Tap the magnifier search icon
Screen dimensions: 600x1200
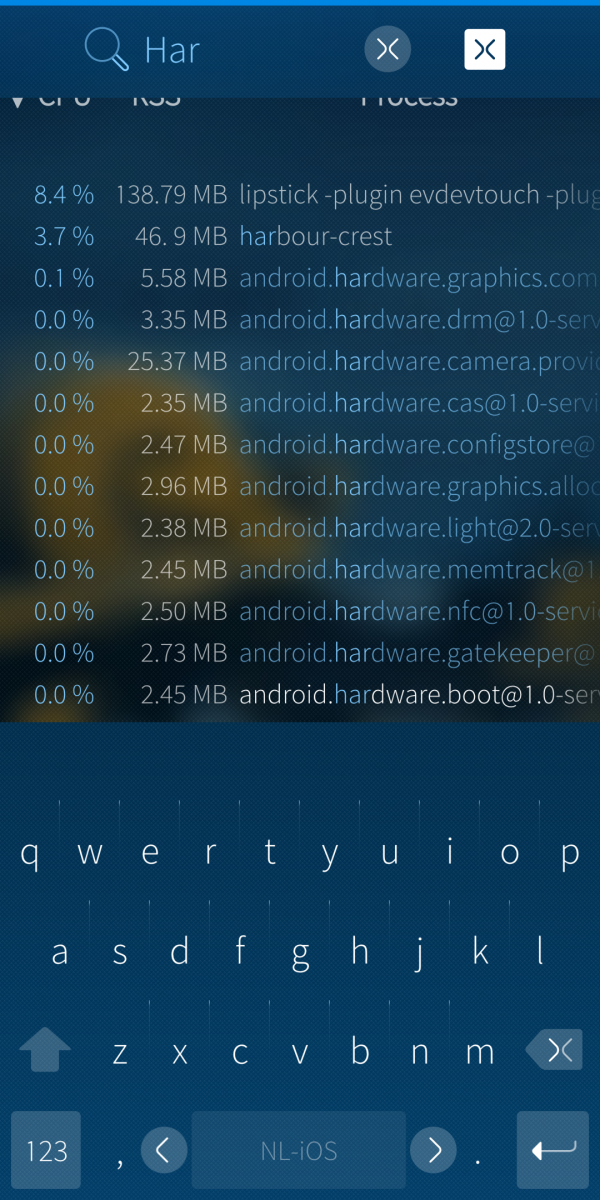[x=107, y=49]
